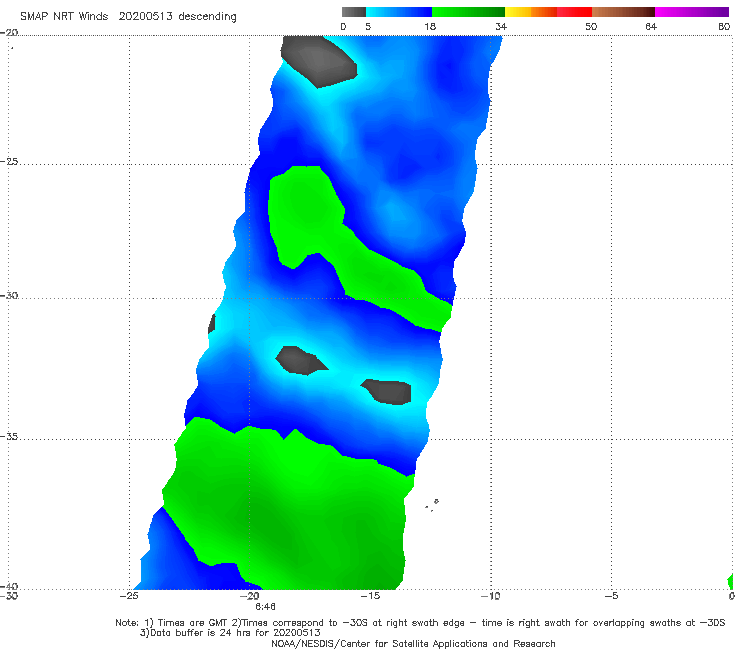This screenshot has width=740, height=650.
Task: Click the NOAA/NESDIS Center for Satellite Applications credit
Action: (x=413, y=644)
